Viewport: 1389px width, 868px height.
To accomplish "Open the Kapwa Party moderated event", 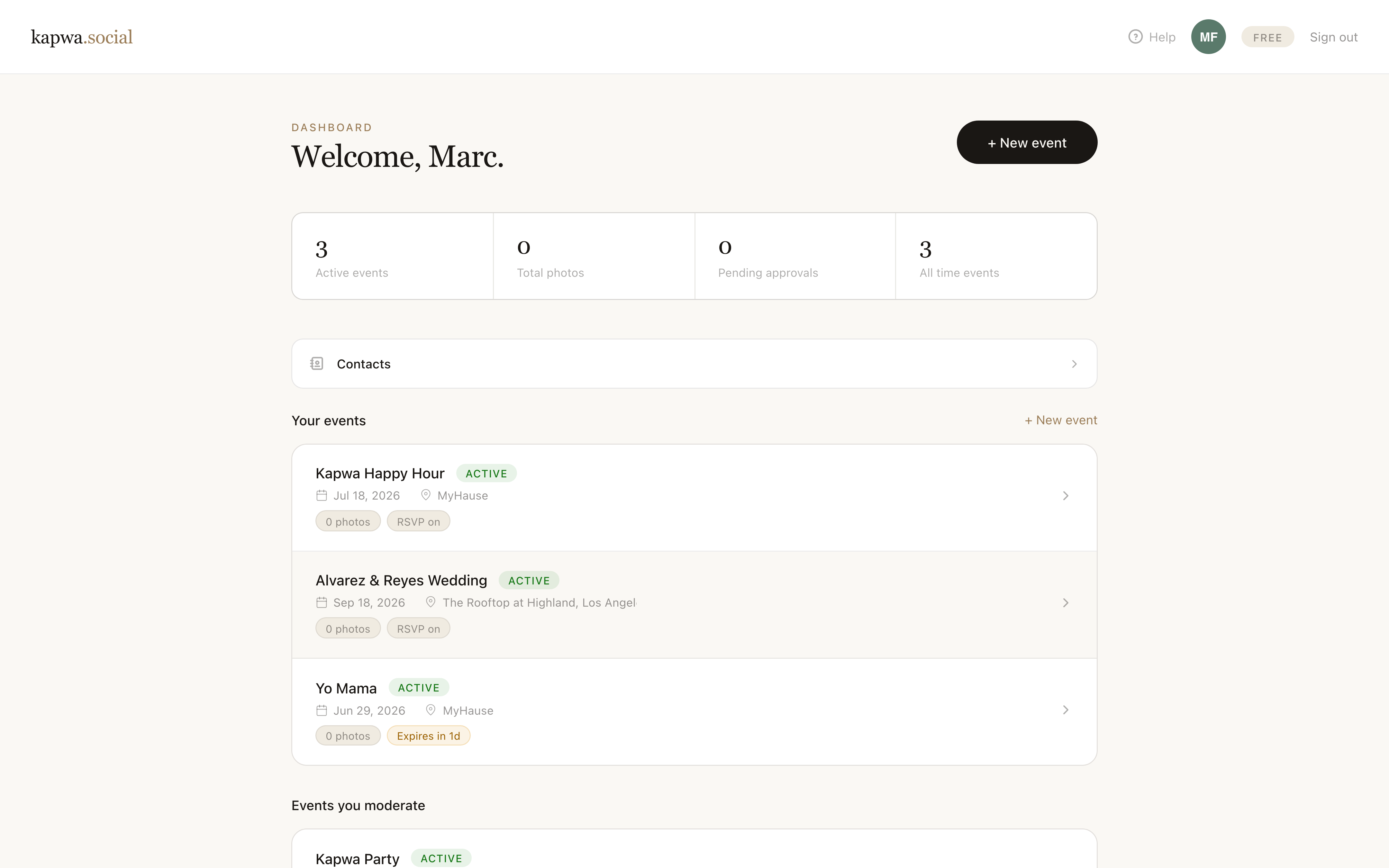I will [x=357, y=859].
